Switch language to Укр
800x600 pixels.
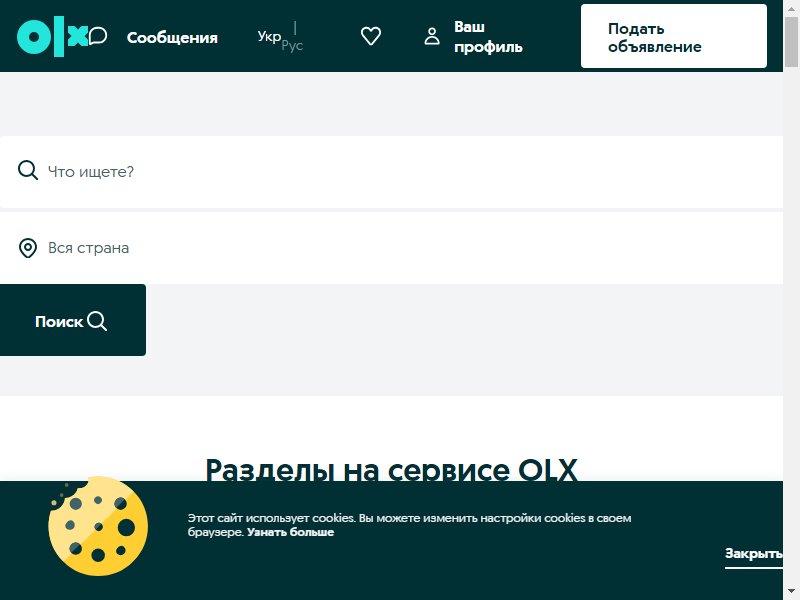tap(269, 36)
